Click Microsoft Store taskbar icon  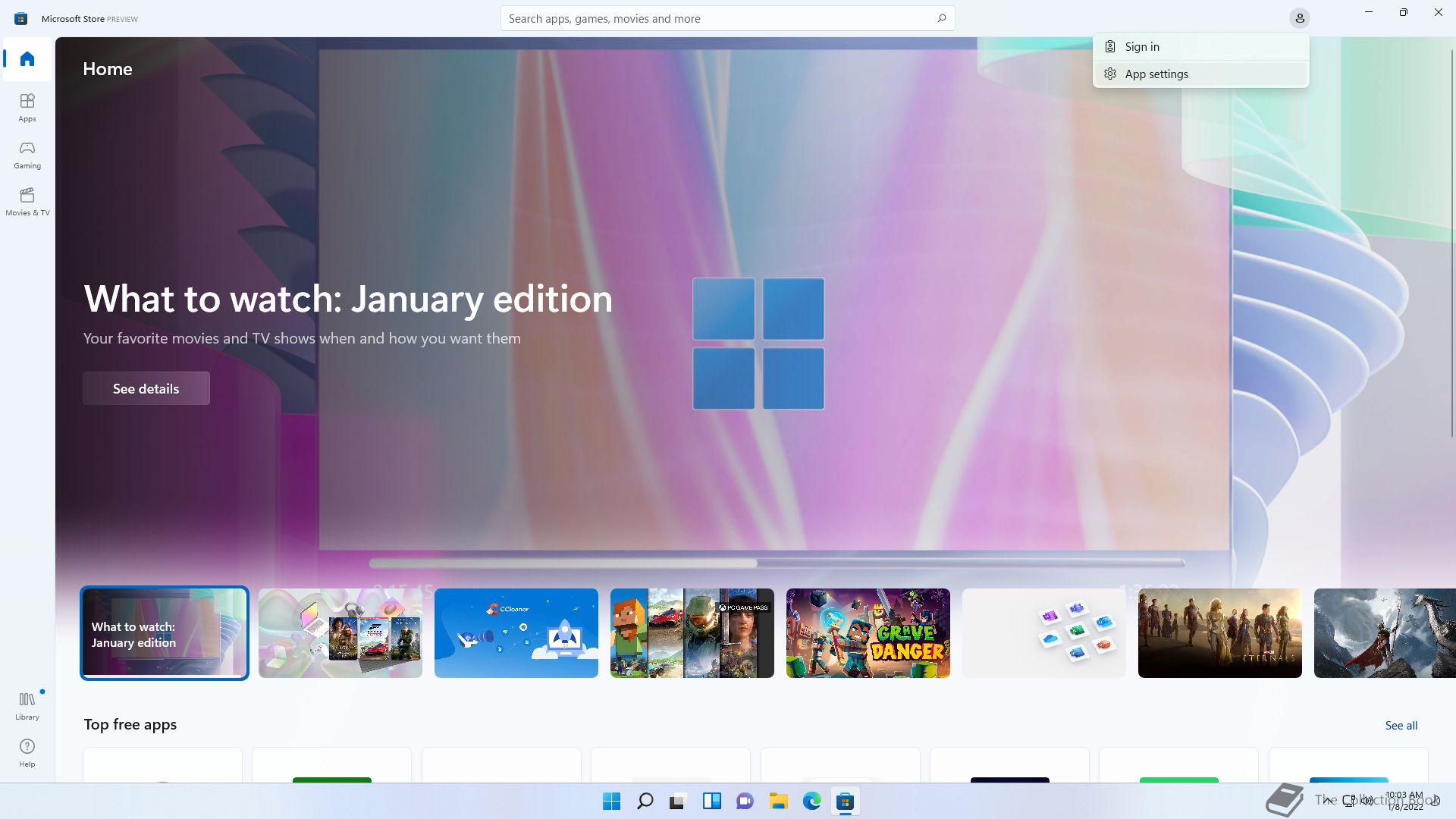(845, 801)
